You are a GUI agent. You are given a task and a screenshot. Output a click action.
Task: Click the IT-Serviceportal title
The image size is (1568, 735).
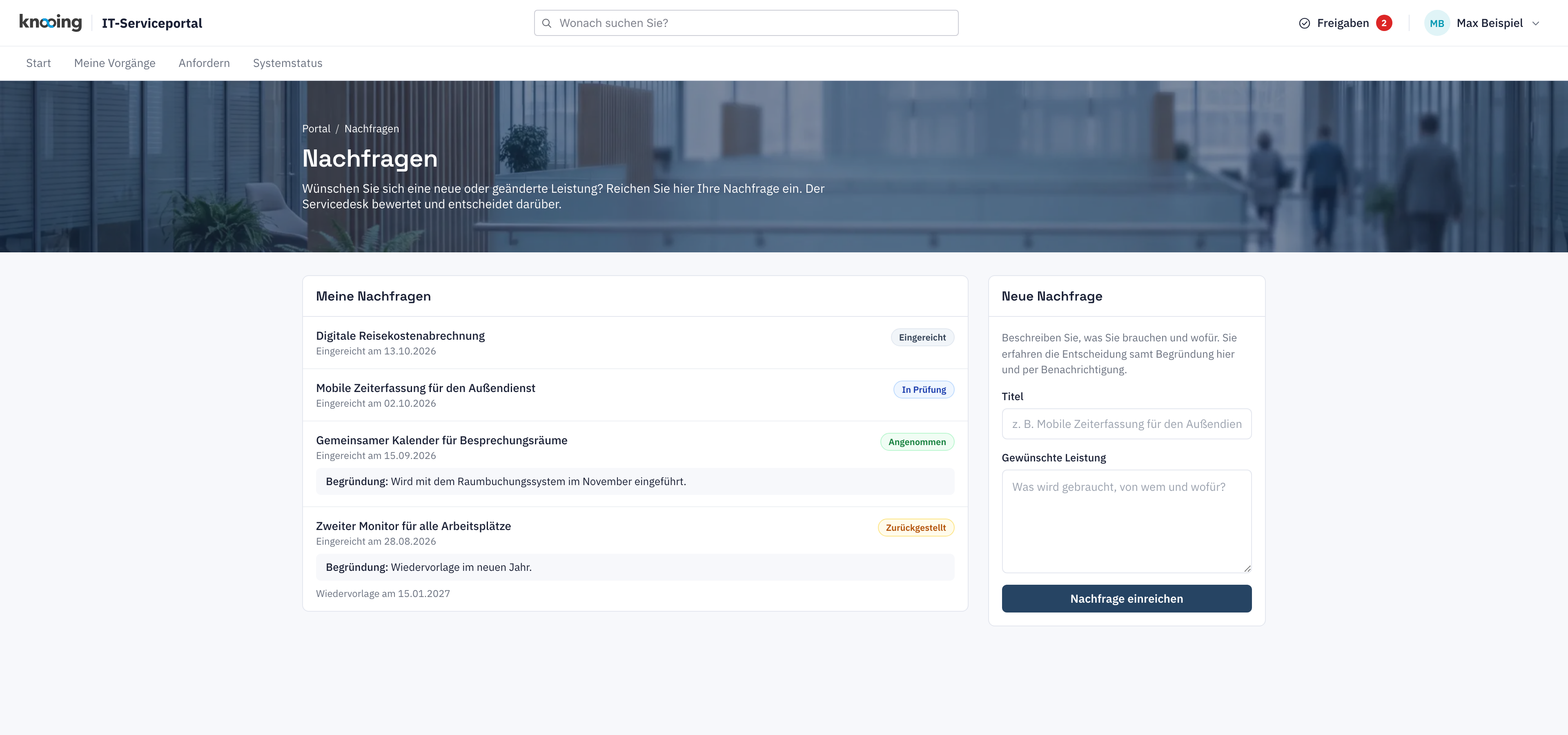[x=151, y=23]
